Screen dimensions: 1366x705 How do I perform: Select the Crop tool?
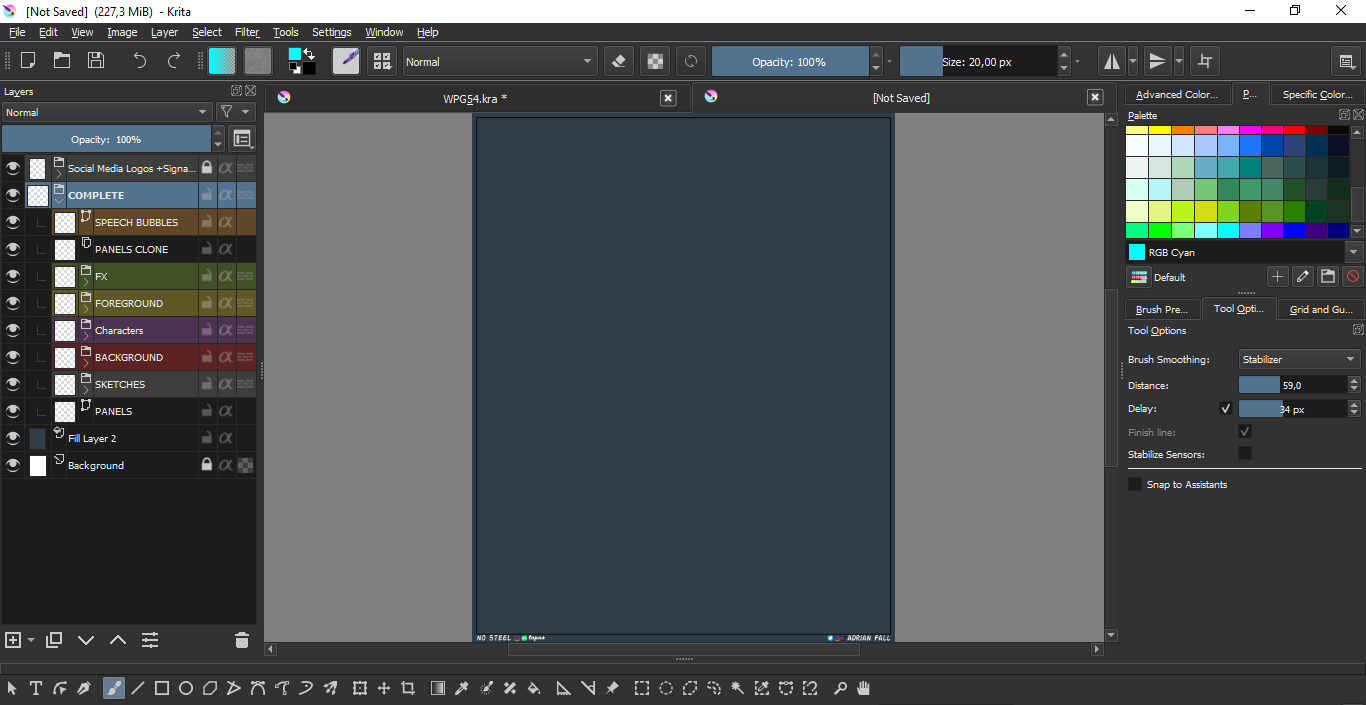[408, 688]
